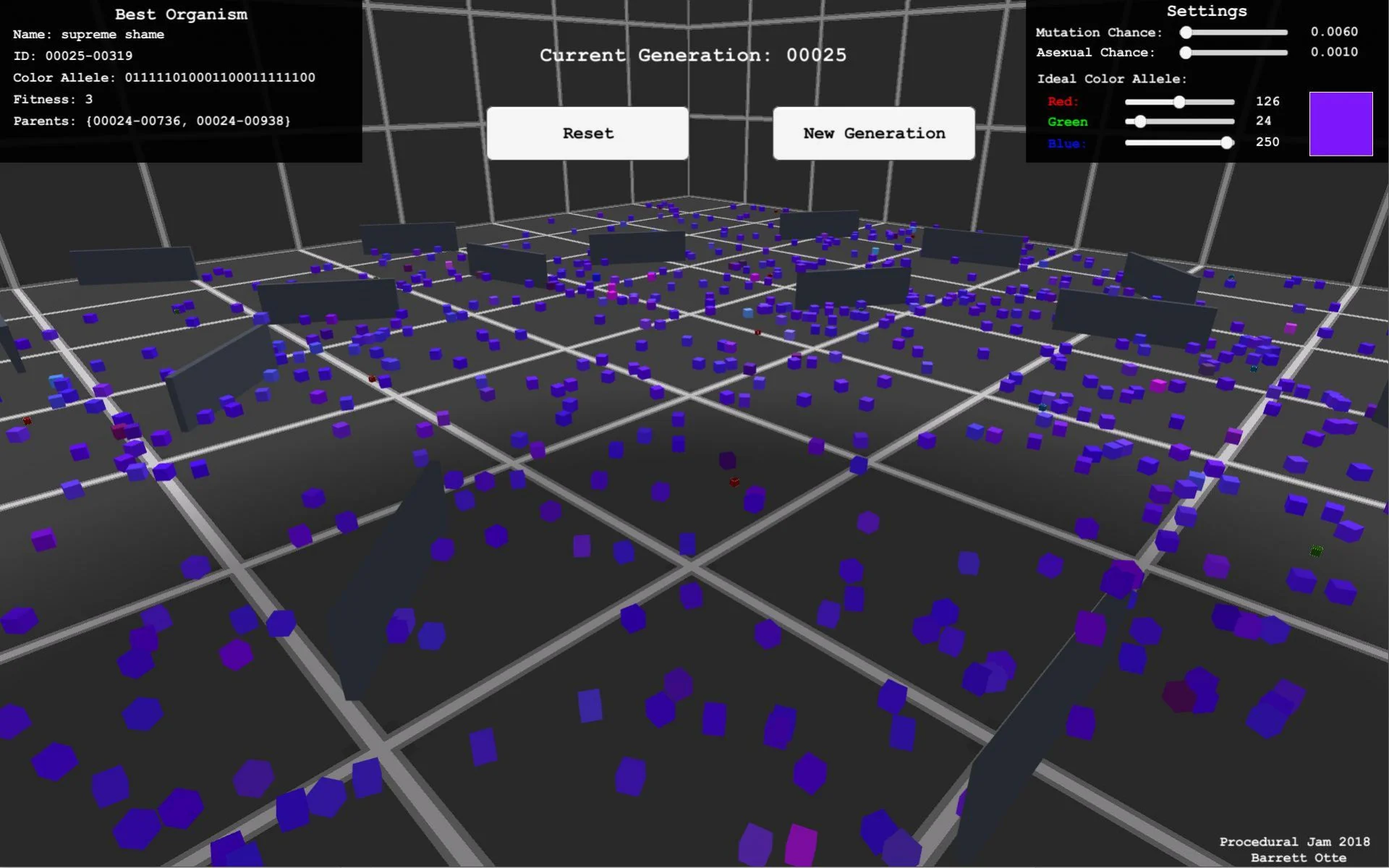Click the Reset button
Screen dimensions: 1389x868
587,133
